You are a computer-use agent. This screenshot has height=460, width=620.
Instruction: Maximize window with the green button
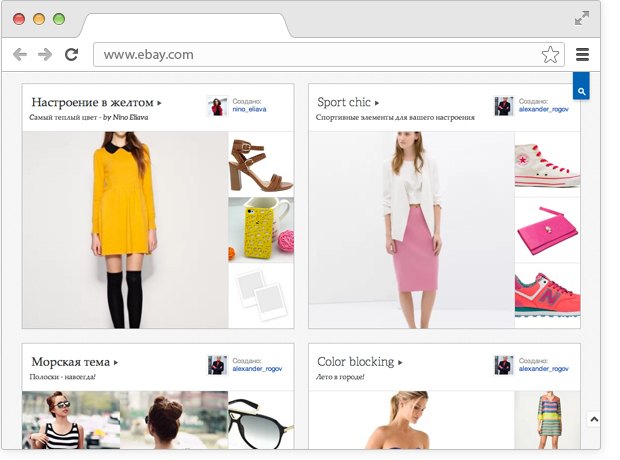click(x=59, y=19)
